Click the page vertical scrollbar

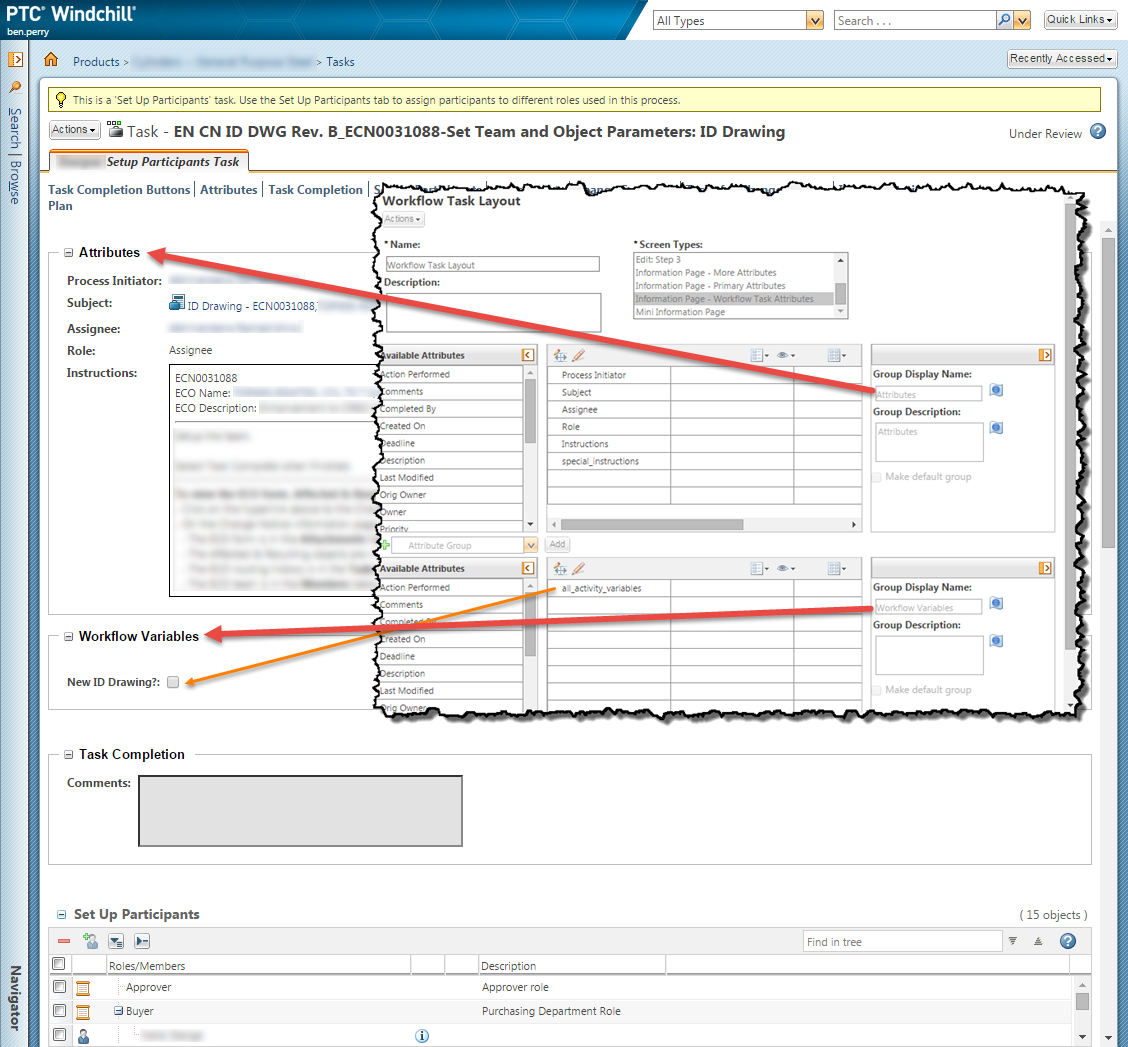1109,392
